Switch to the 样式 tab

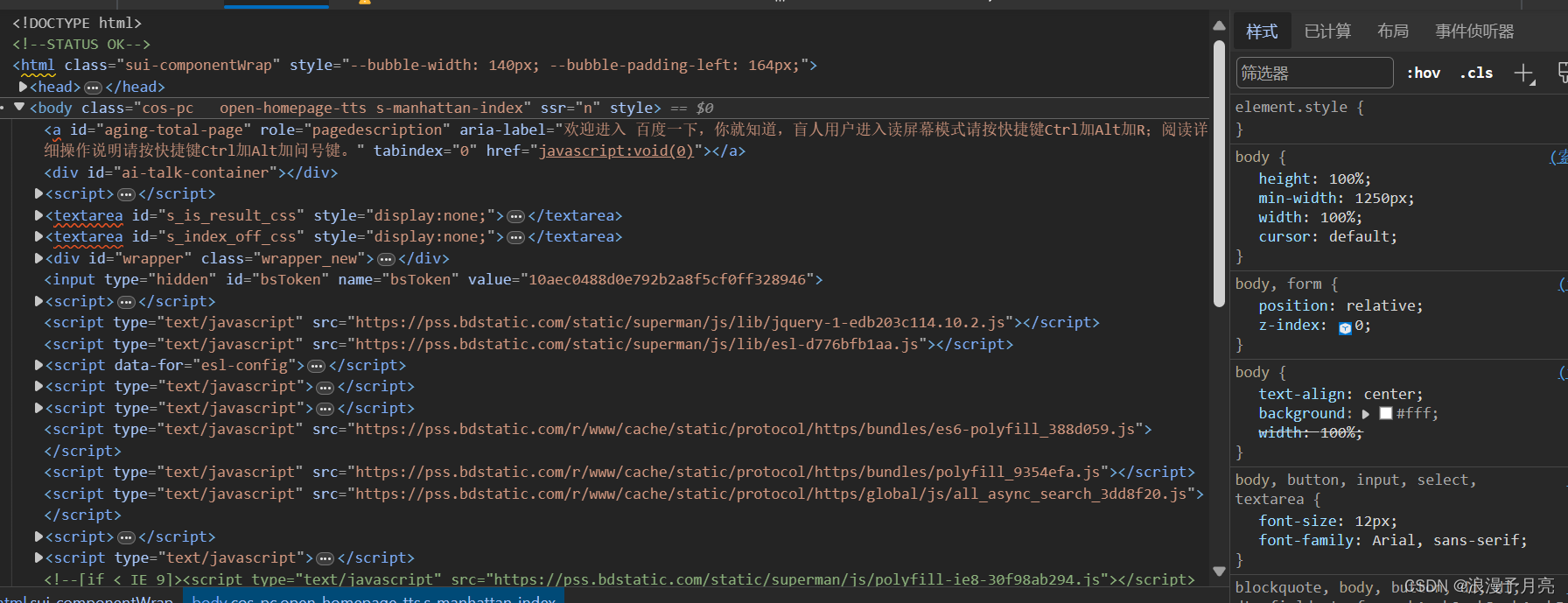pyautogui.click(x=1262, y=32)
